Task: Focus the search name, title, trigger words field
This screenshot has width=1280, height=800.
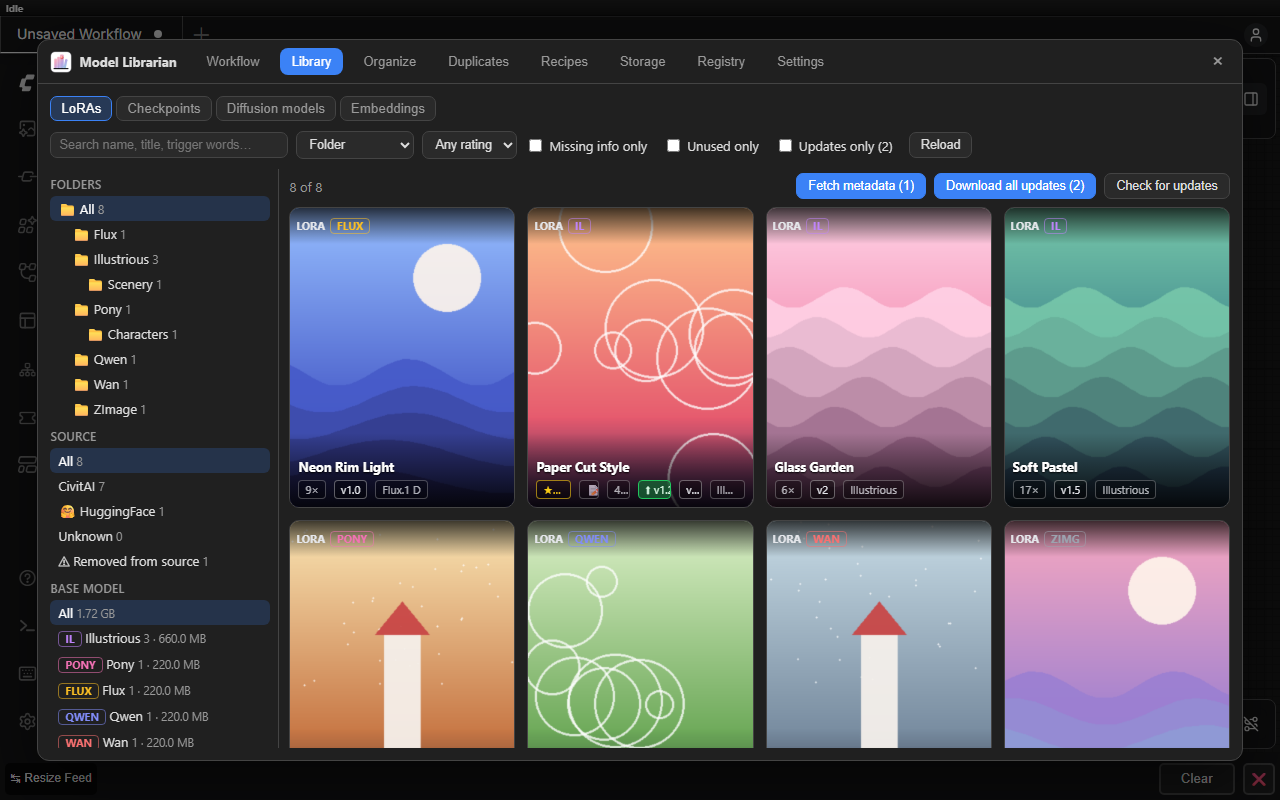Action: point(169,145)
